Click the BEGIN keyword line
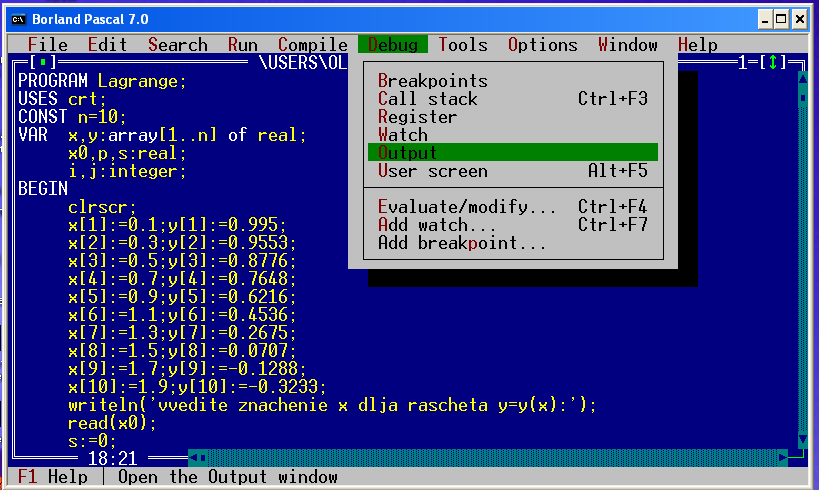 click(x=43, y=189)
